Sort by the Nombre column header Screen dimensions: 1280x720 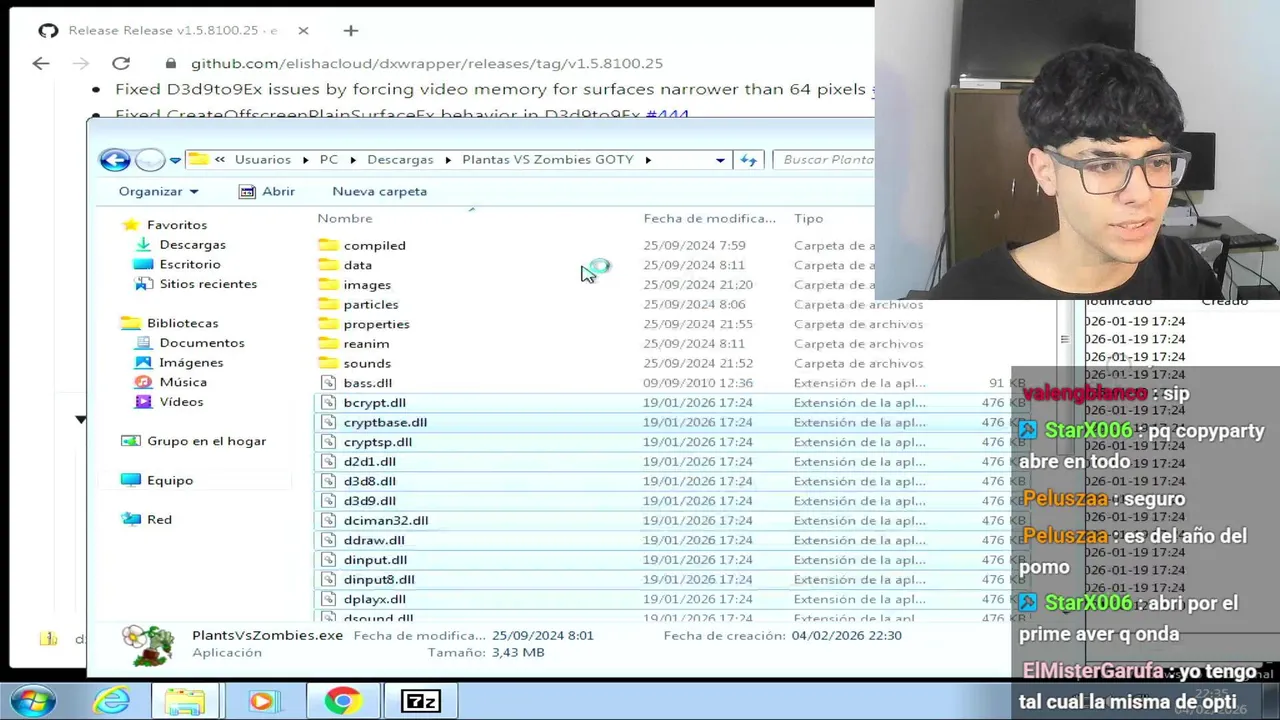coord(345,218)
